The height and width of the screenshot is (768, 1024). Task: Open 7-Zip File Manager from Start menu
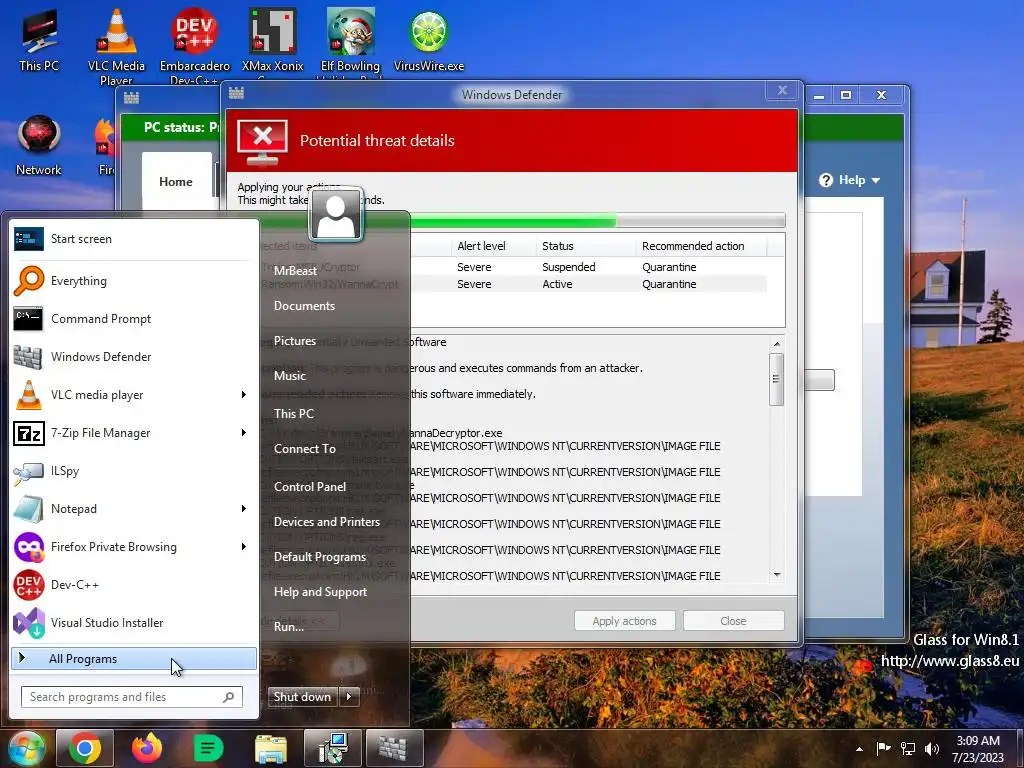pos(124,432)
